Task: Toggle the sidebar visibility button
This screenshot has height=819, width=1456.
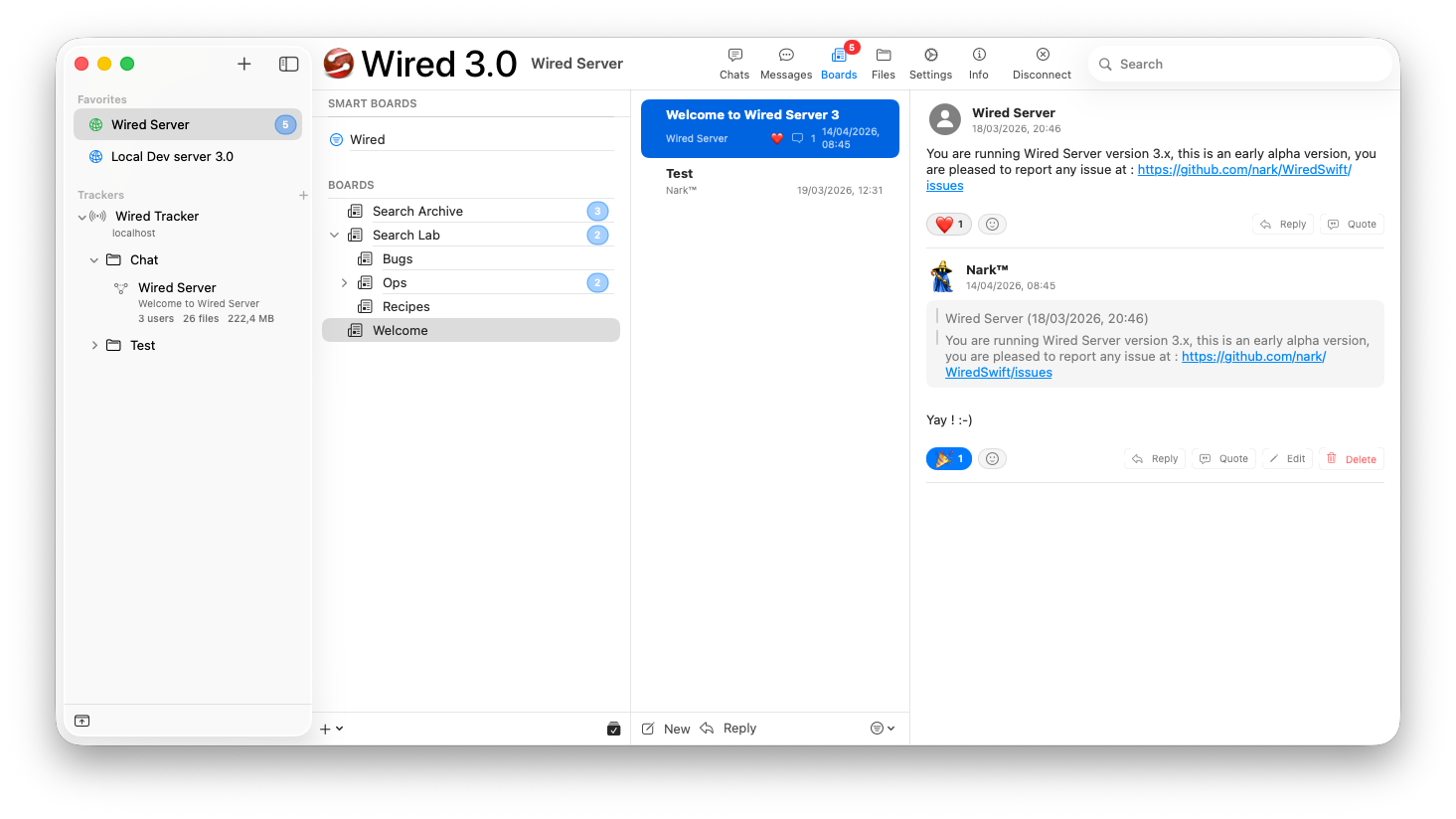Action: pyautogui.click(x=288, y=63)
